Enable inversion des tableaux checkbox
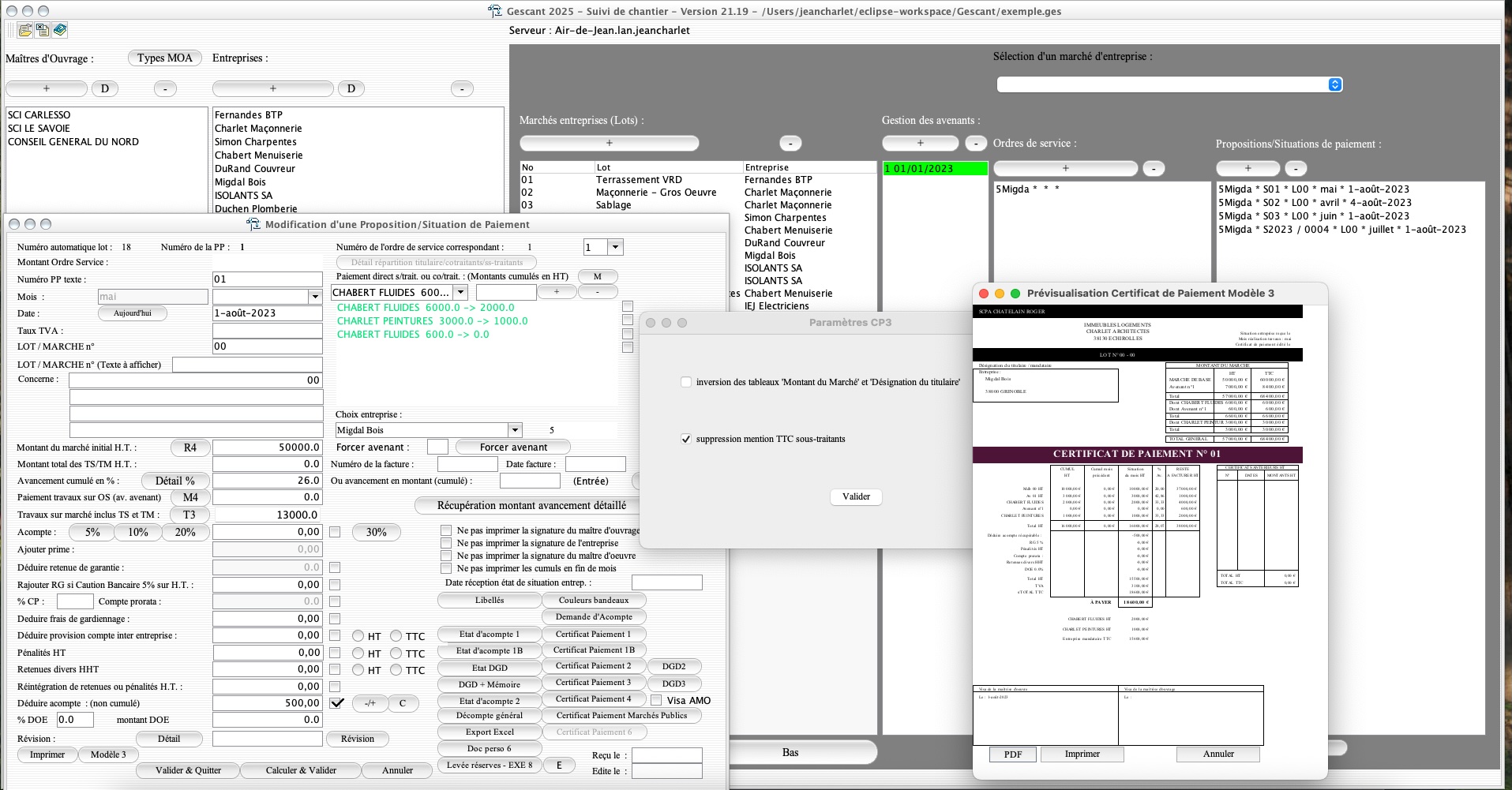The height and width of the screenshot is (790, 1512). coord(686,382)
